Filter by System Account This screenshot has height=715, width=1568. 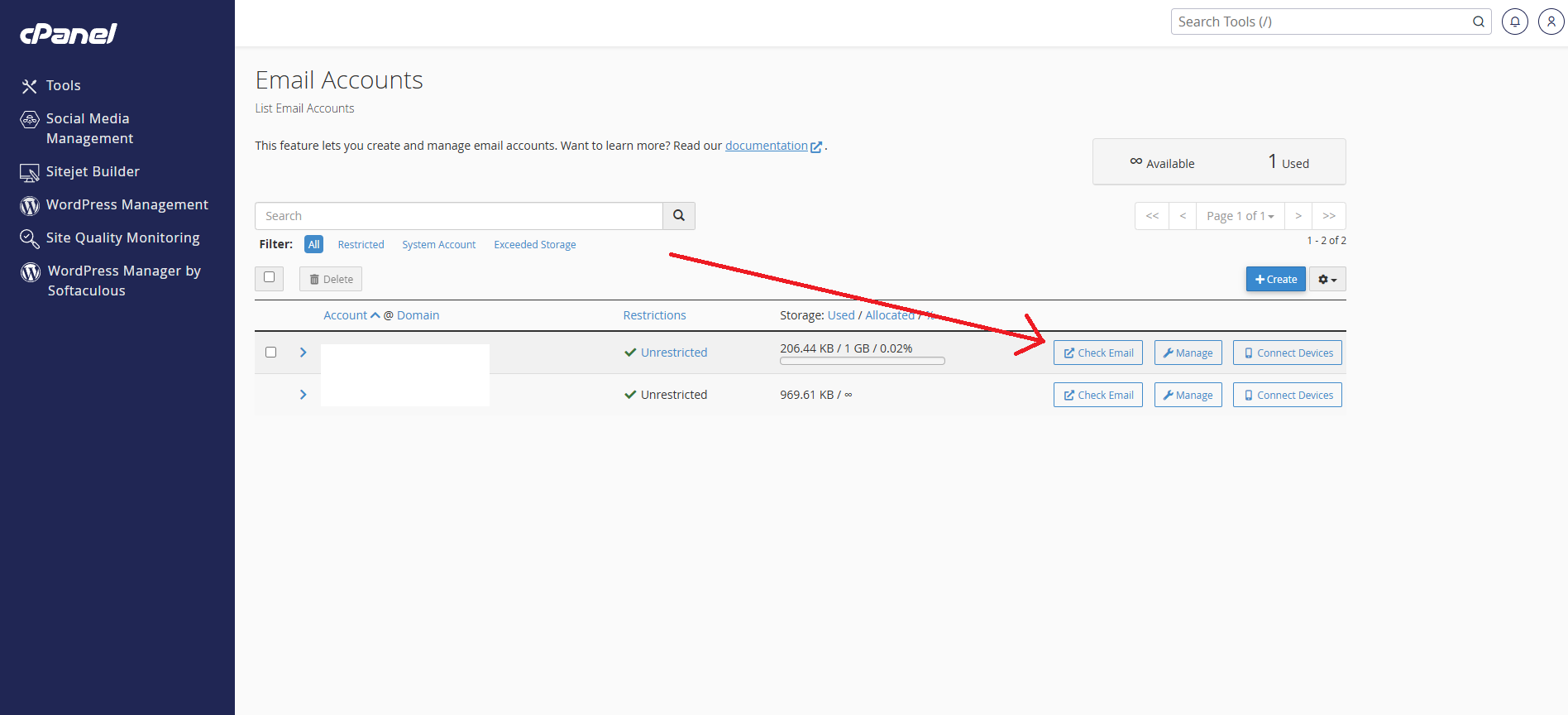tap(439, 244)
